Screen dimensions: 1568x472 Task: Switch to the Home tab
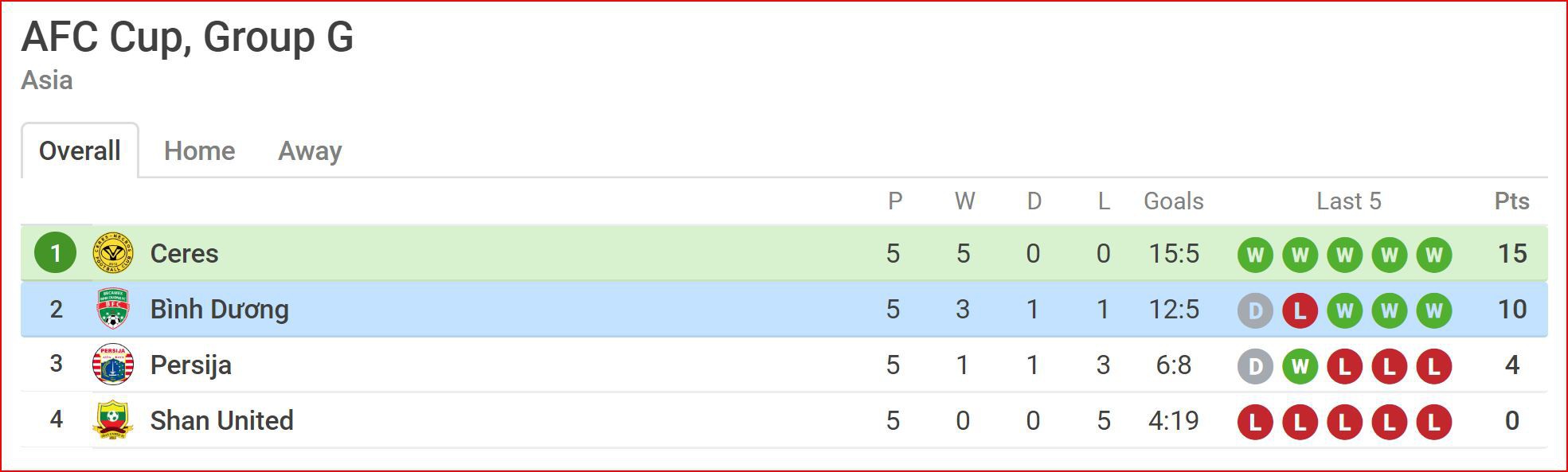click(199, 150)
